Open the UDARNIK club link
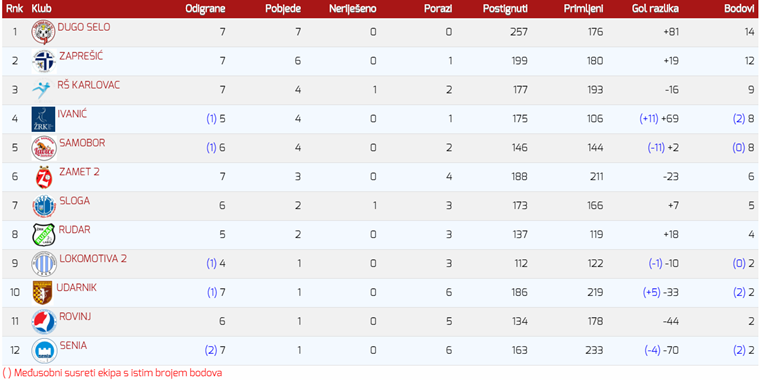The image size is (760, 380). click(x=77, y=287)
